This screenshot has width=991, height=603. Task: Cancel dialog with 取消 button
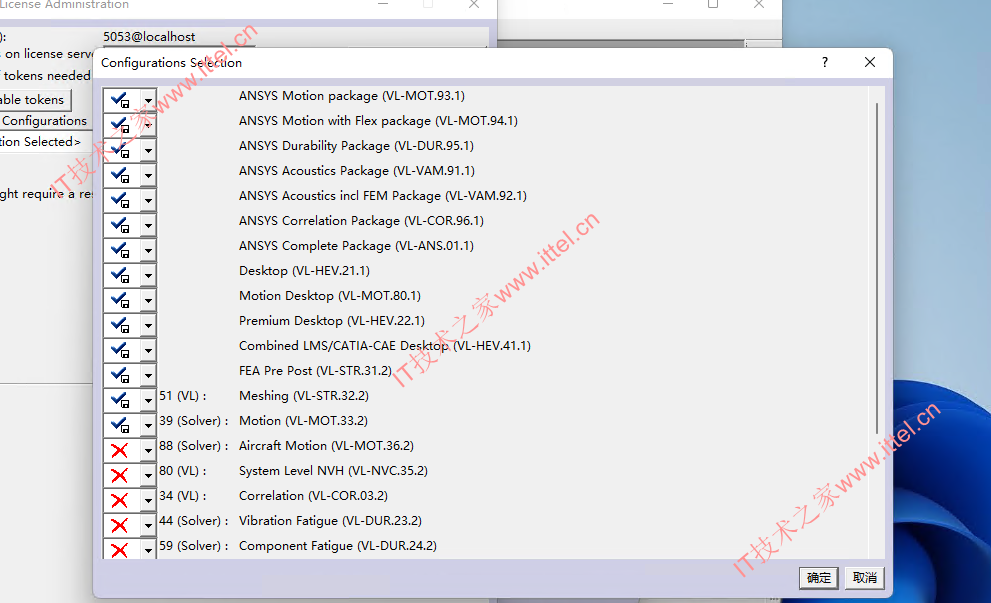(x=865, y=578)
